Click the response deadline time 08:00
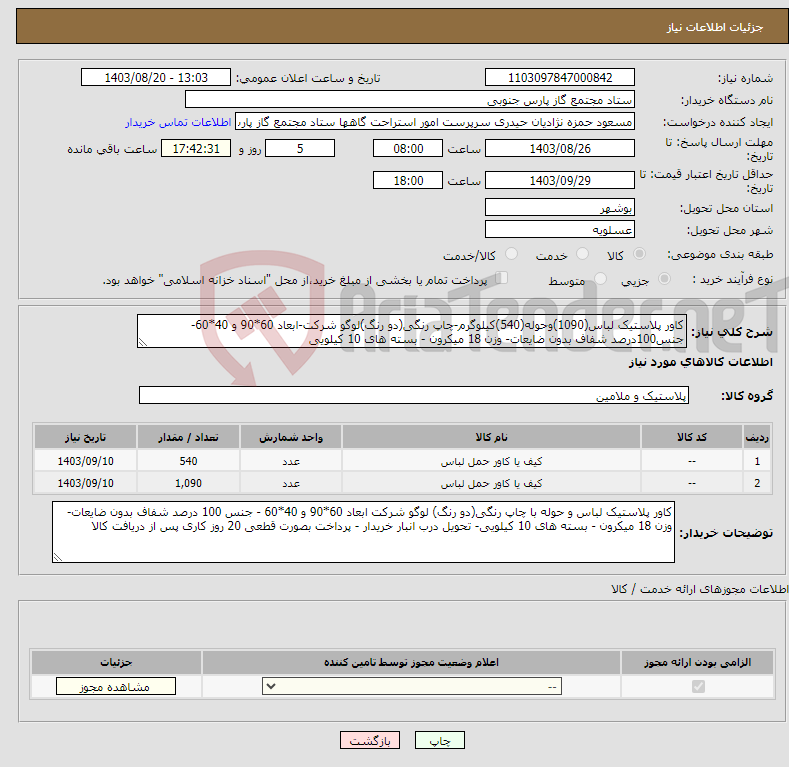 (x=408, y=148)
